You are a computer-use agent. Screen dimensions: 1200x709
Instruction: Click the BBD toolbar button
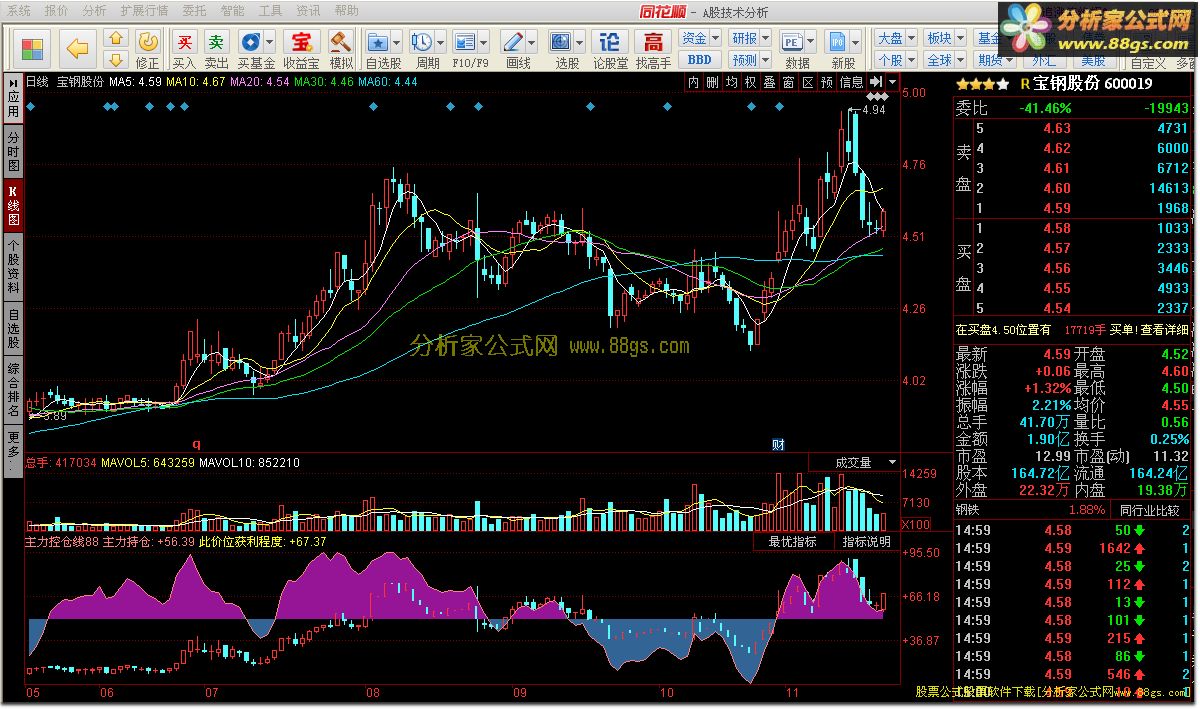(x=699, y=60)
